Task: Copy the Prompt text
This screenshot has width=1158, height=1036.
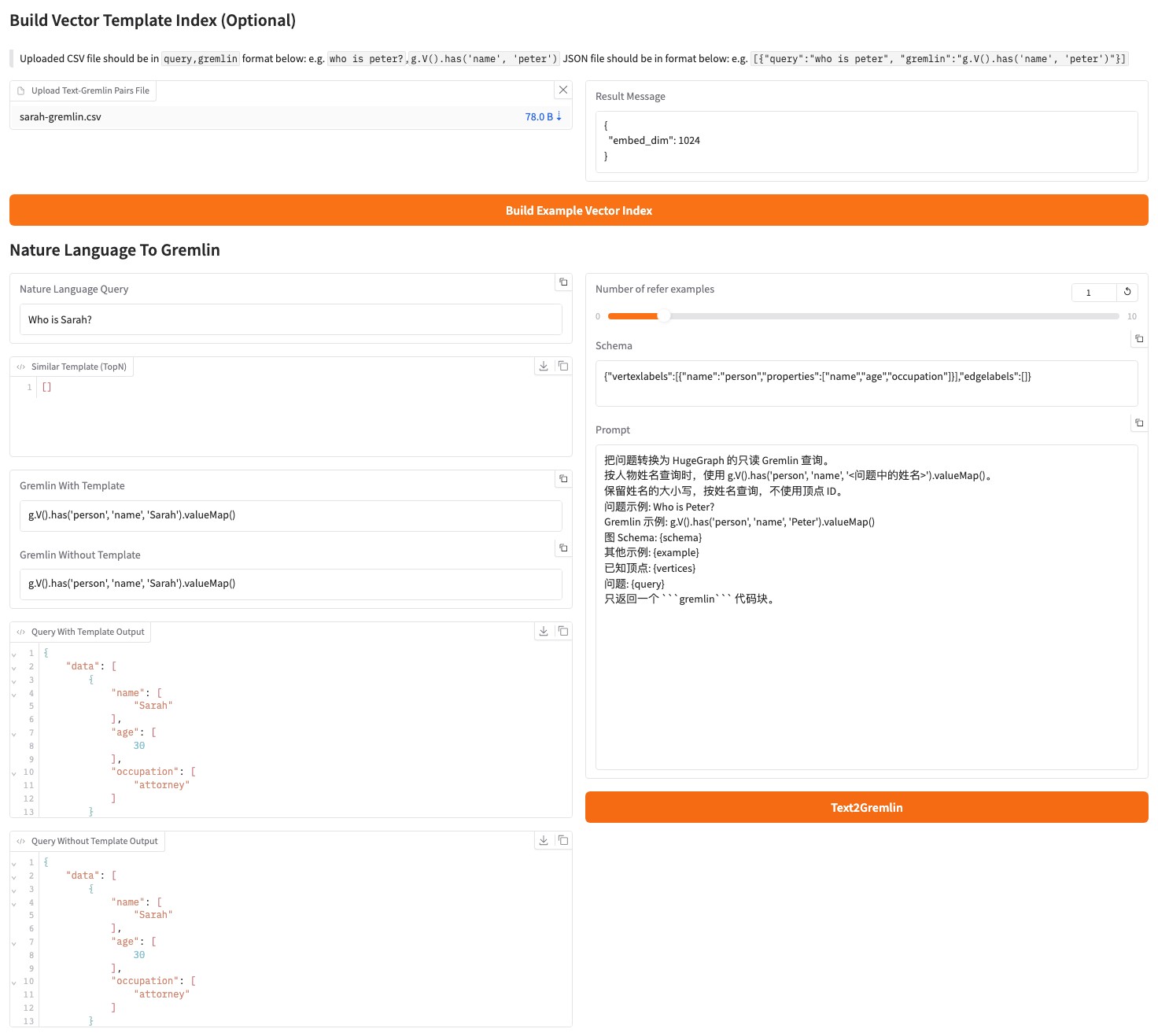Action: pyautogui.click(x=1139, y=422)
